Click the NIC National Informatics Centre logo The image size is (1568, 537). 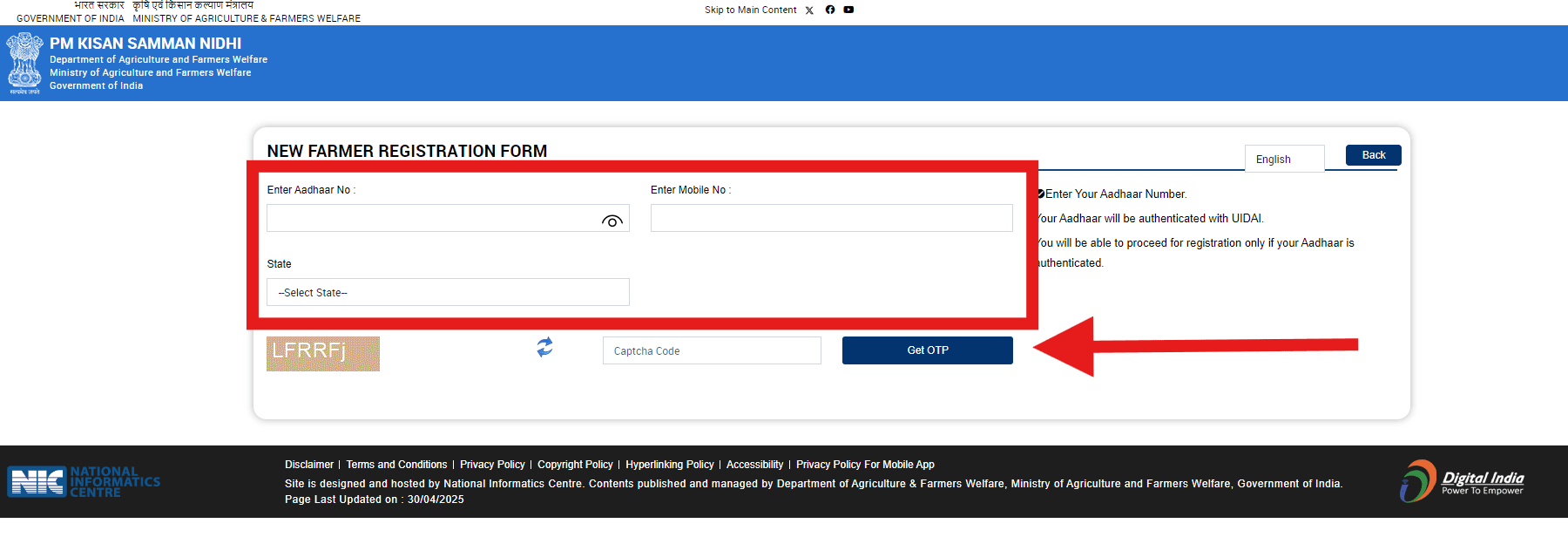84,481
